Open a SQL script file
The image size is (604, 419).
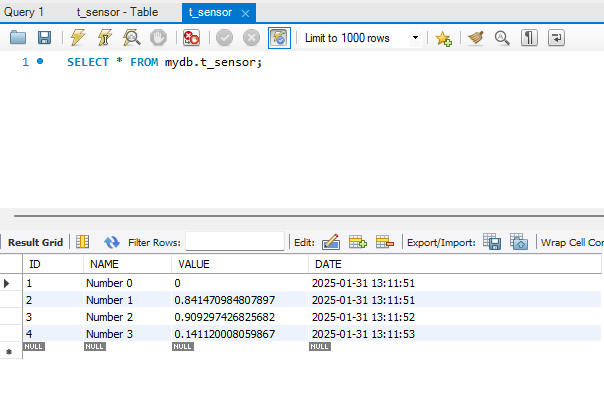(18, 38)
